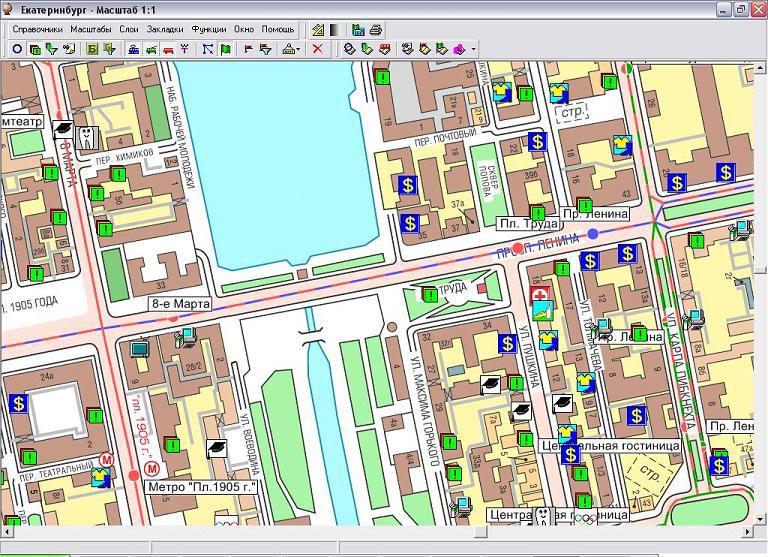Click the blue tram transport icon
The image size is (768, 557).
click(134, 48)
